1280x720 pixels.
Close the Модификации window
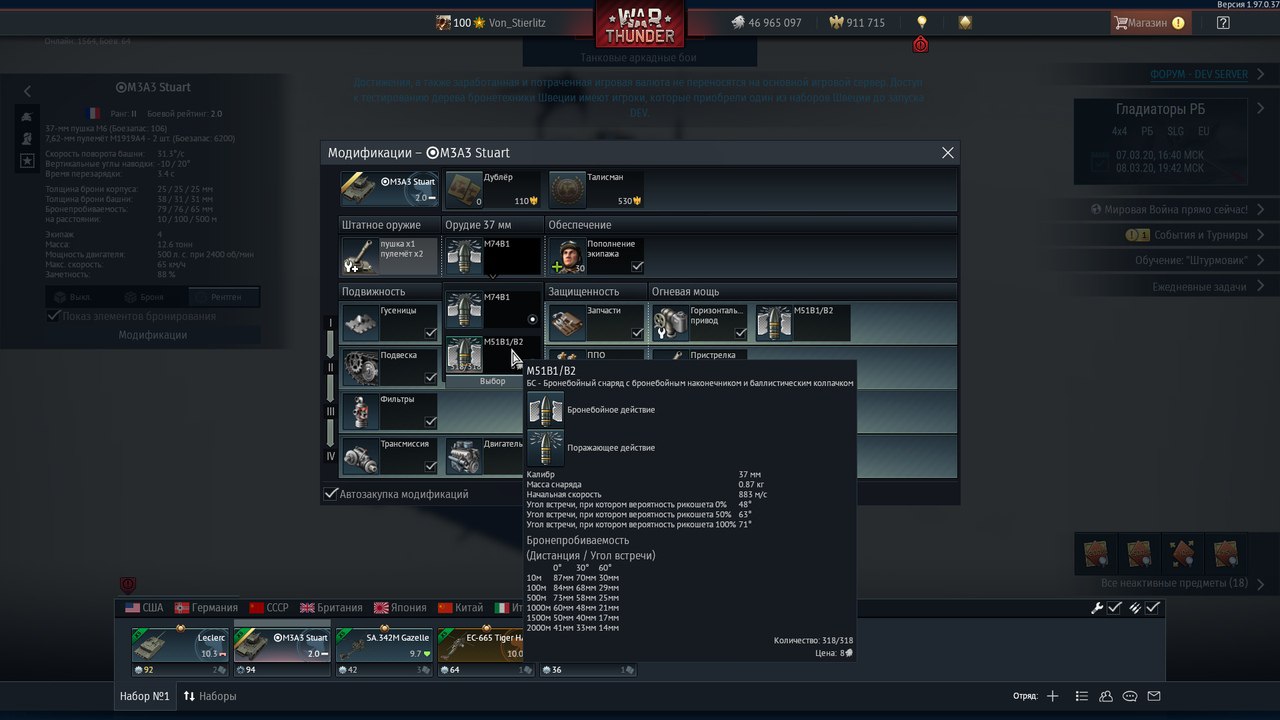point(948,153)
